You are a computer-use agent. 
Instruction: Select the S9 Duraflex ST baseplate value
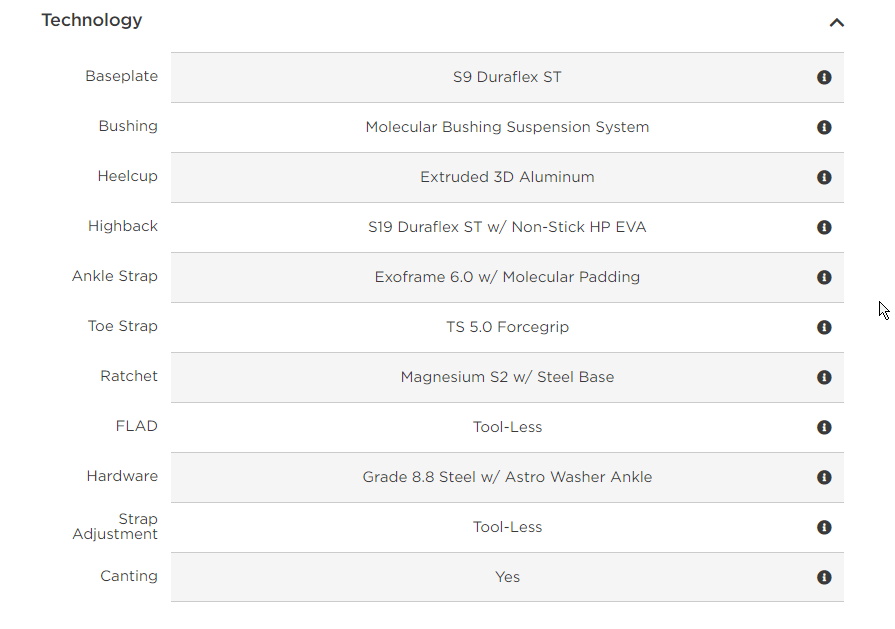pyautogui.click(x=507, y=77)
